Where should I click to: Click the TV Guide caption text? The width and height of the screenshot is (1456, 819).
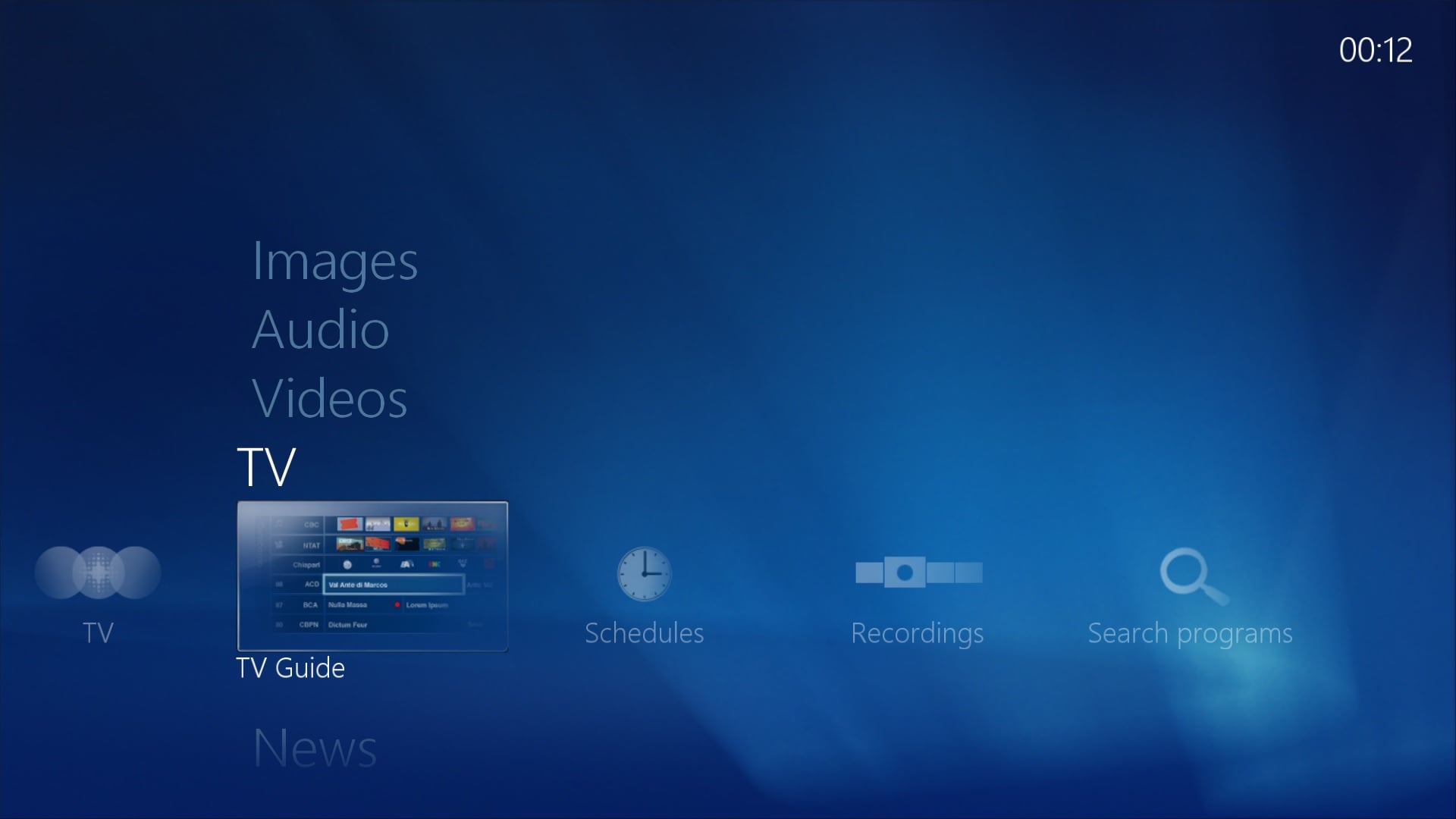coord(290,668)
